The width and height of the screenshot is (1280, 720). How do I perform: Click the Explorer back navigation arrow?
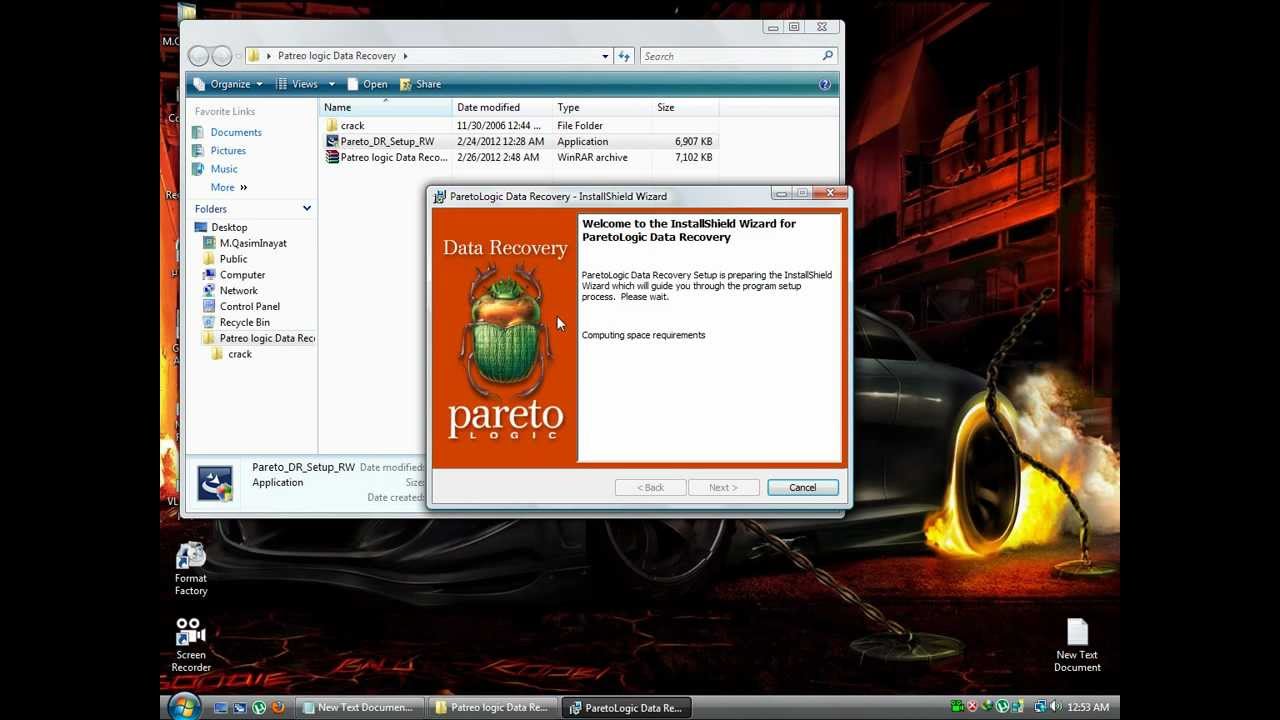pos(199,56)
